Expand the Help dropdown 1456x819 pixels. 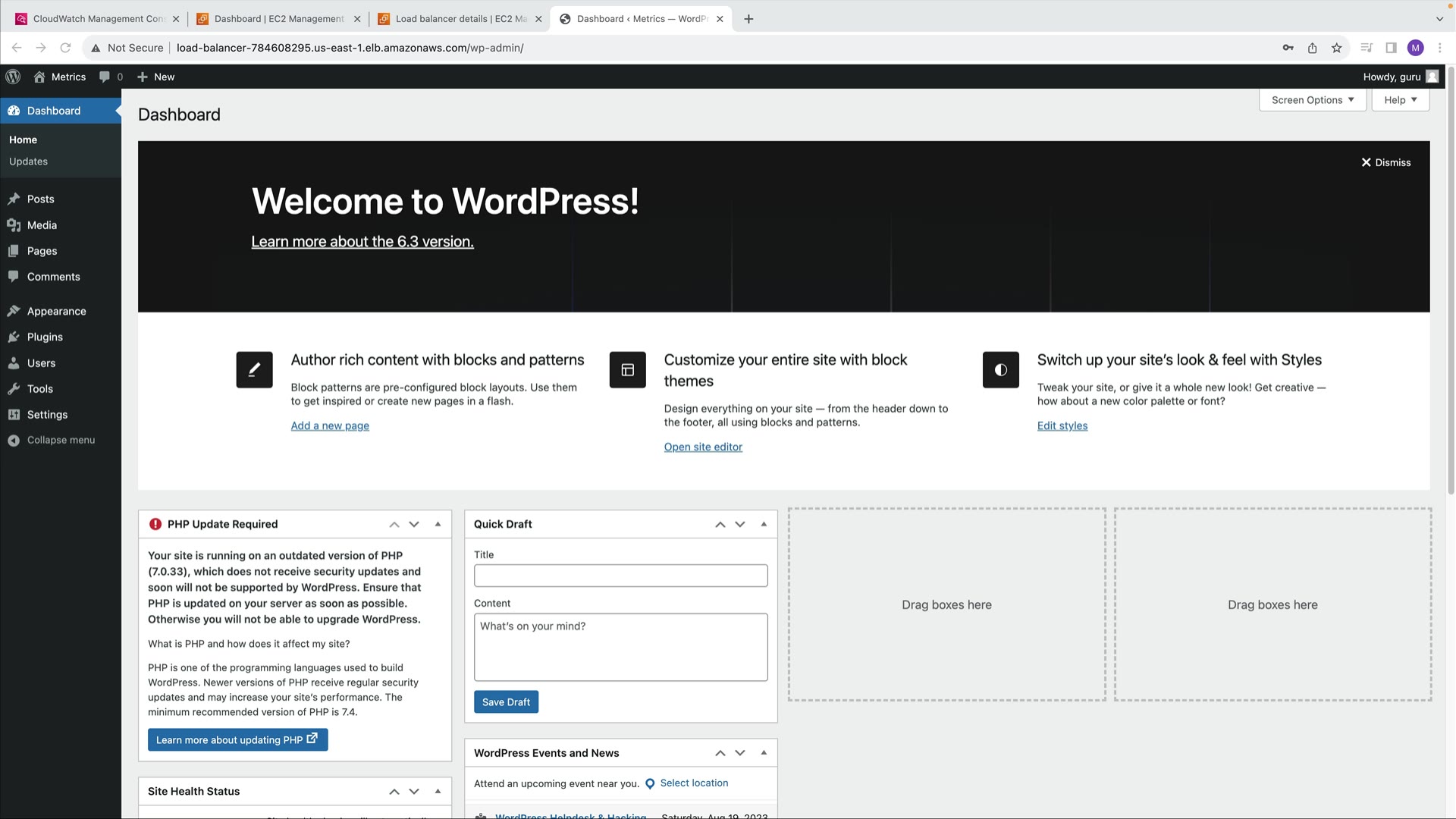coord(1400,100)
